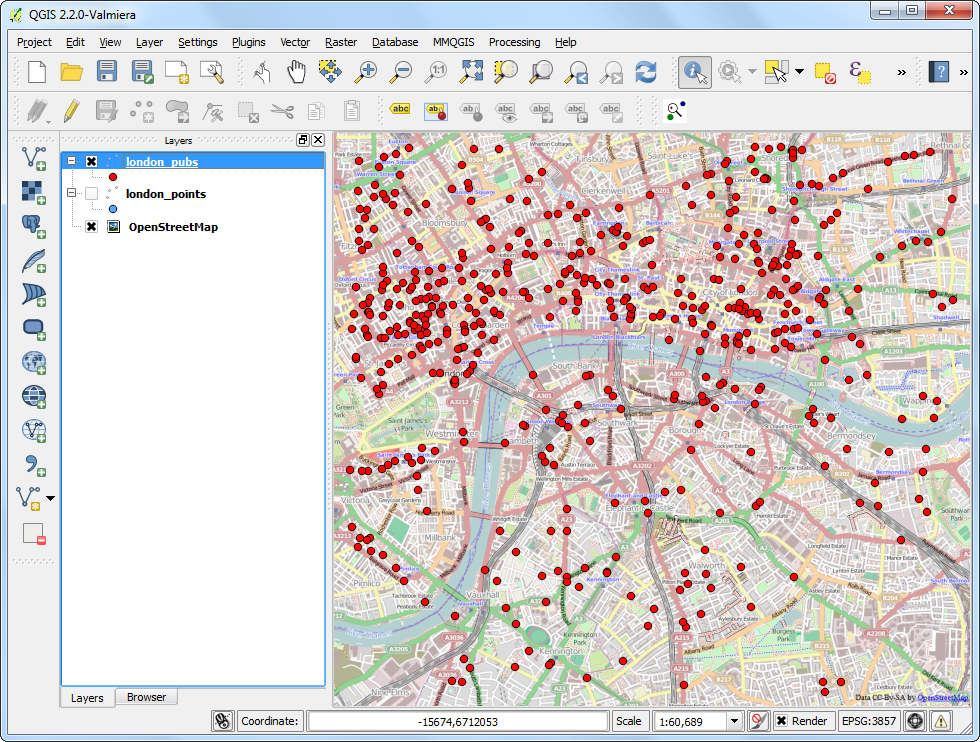Open the New layer dropdown arrow in sidebar
The width and height of the screenshot is (980, 742).
point(51,498)
